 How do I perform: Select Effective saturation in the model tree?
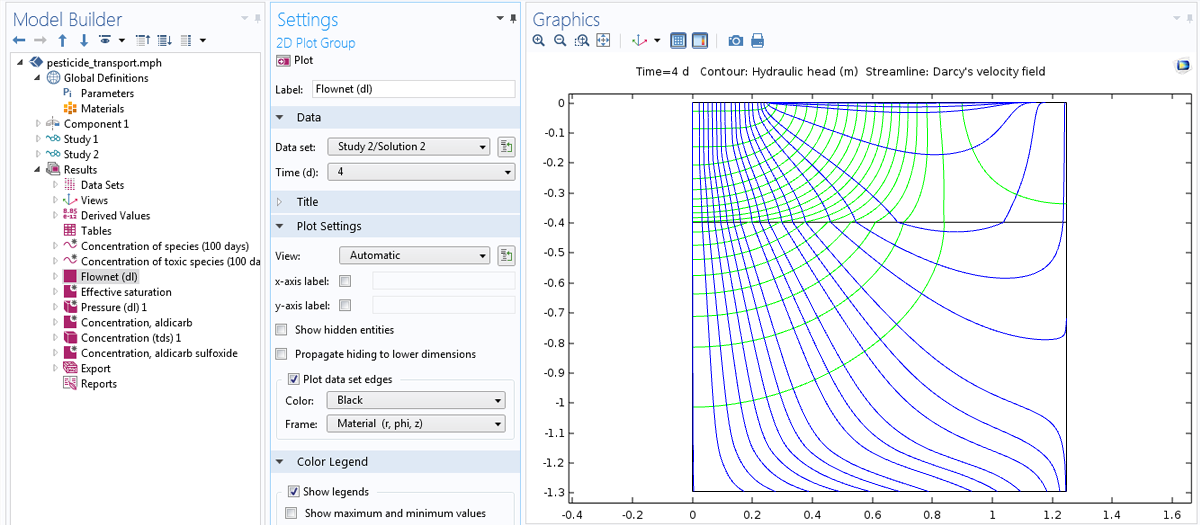pyautogui.click(x=125, y=292)
